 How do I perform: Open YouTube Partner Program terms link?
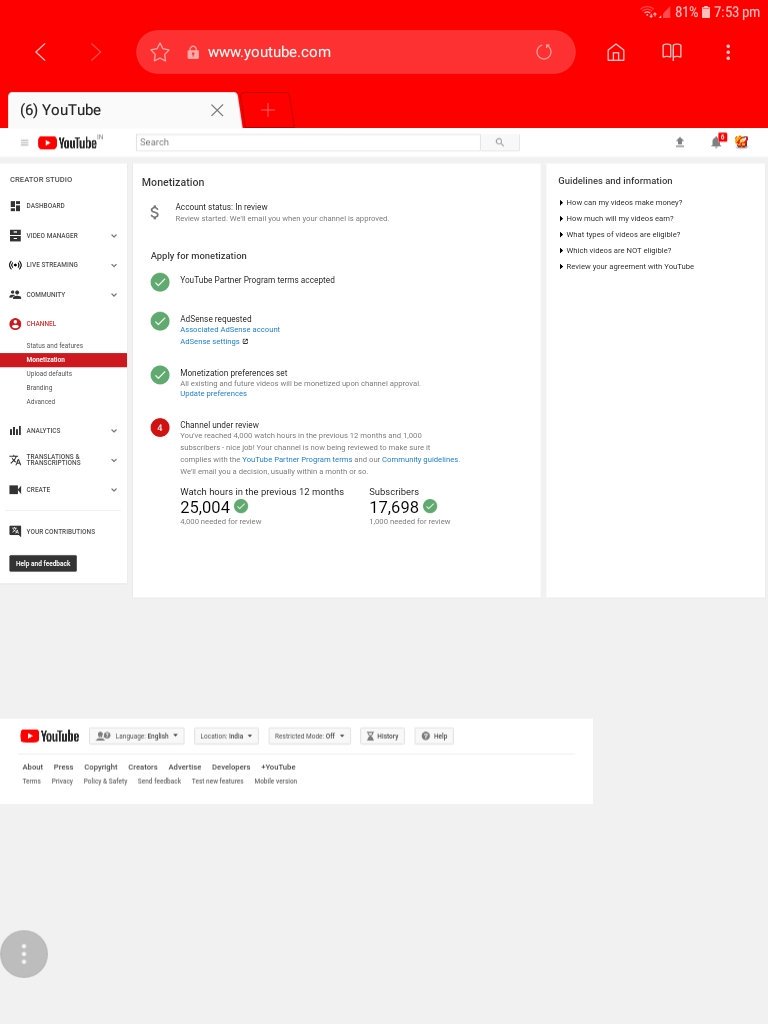[x=297, y=460]
